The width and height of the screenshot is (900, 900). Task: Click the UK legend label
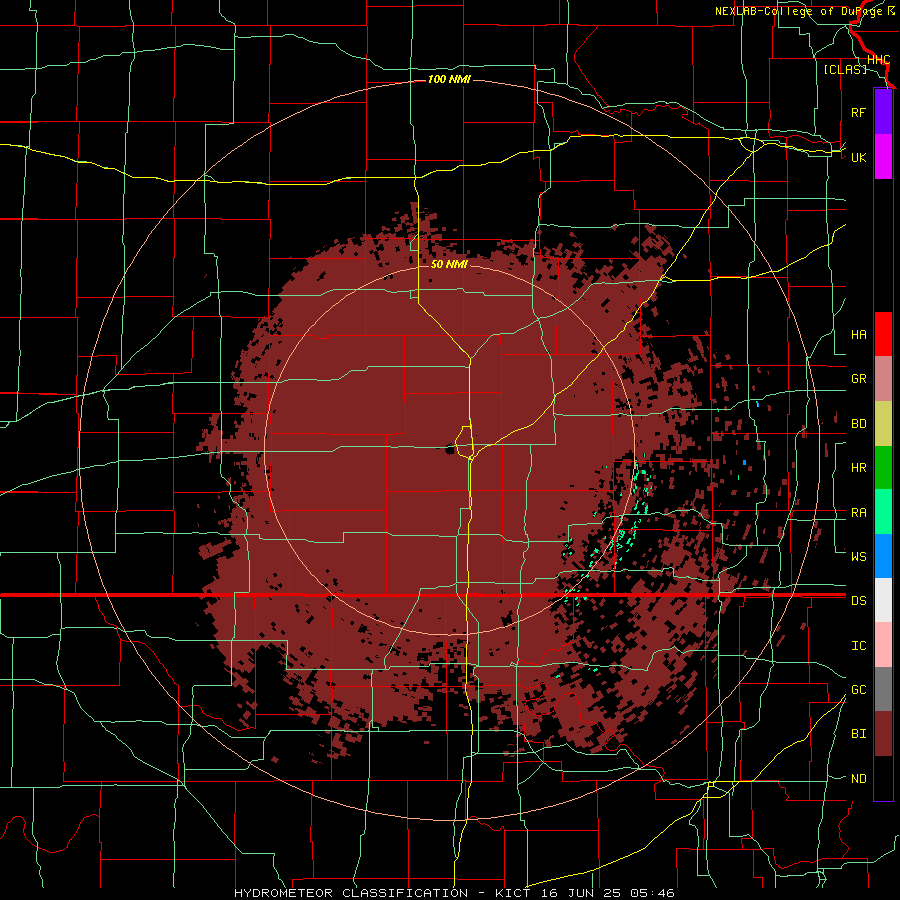(x=858, y=157)
